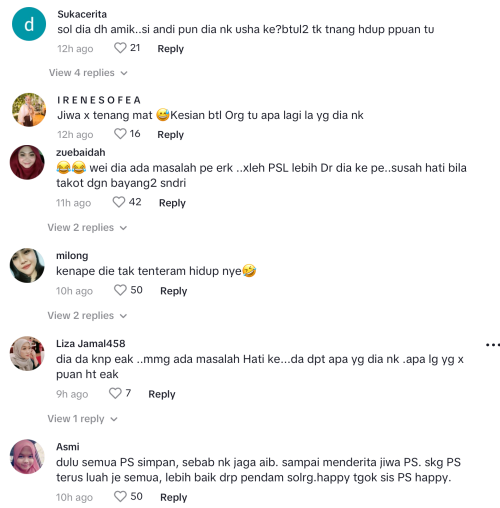Like Sukacerita's comment with heart icon
This screenshot has width=500, height=508.
pos(120,48)
